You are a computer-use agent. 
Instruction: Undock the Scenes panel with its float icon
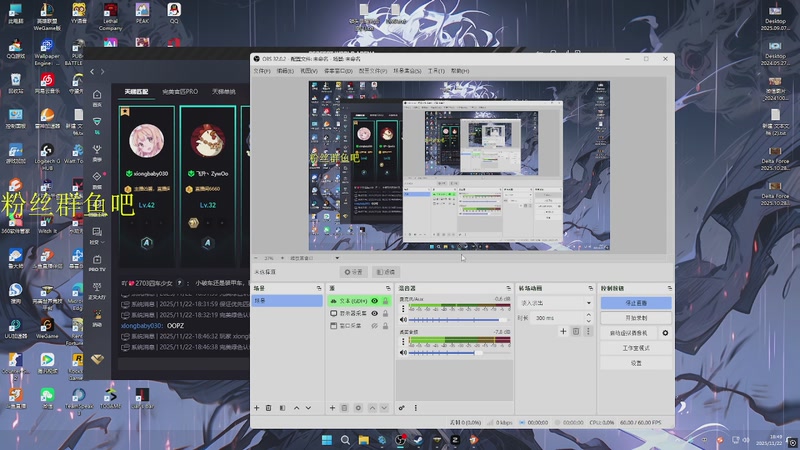319,288
